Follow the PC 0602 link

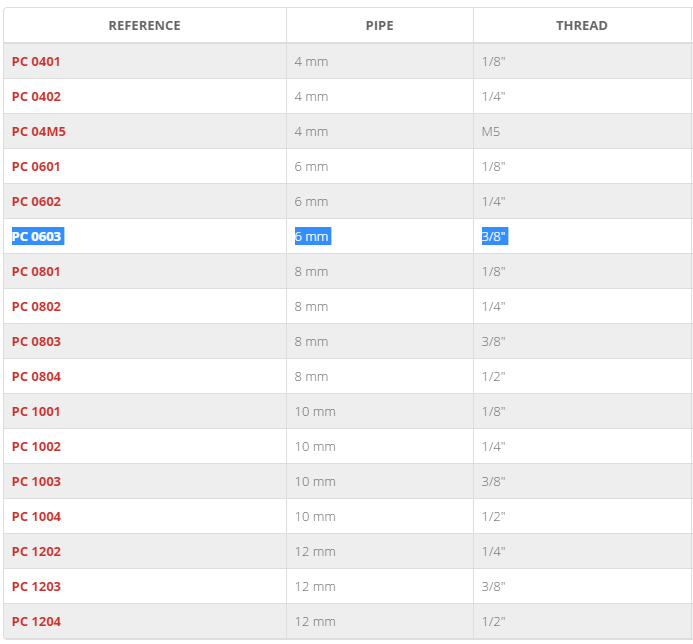click(x=36, y=202)
